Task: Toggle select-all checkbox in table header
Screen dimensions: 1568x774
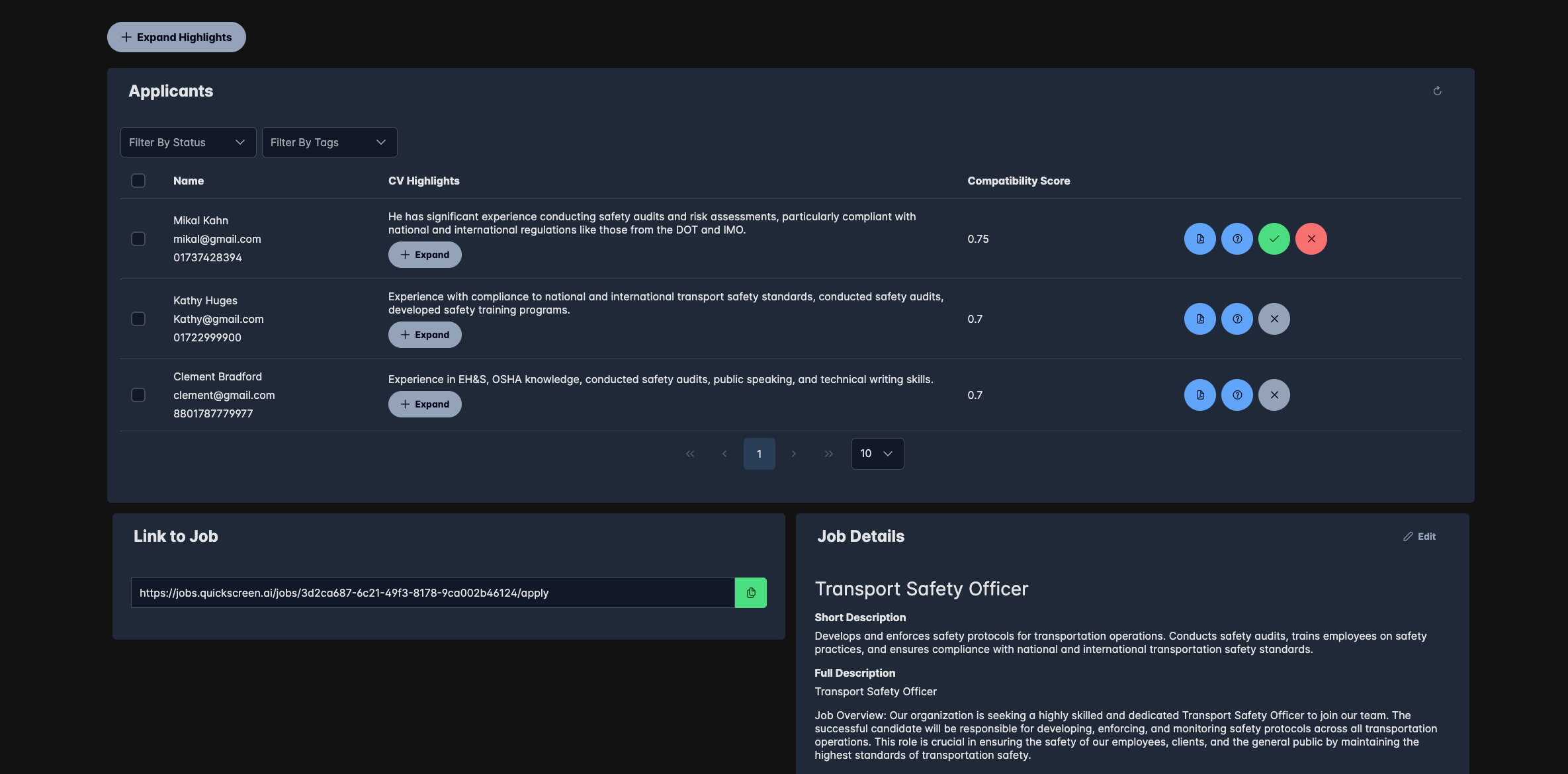Action: click(138, 181)
